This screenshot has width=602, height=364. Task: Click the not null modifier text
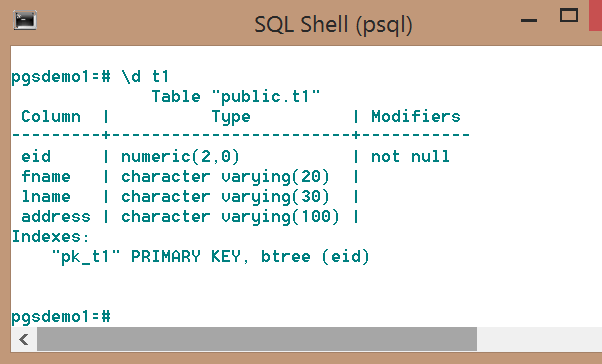coord(410,157)
